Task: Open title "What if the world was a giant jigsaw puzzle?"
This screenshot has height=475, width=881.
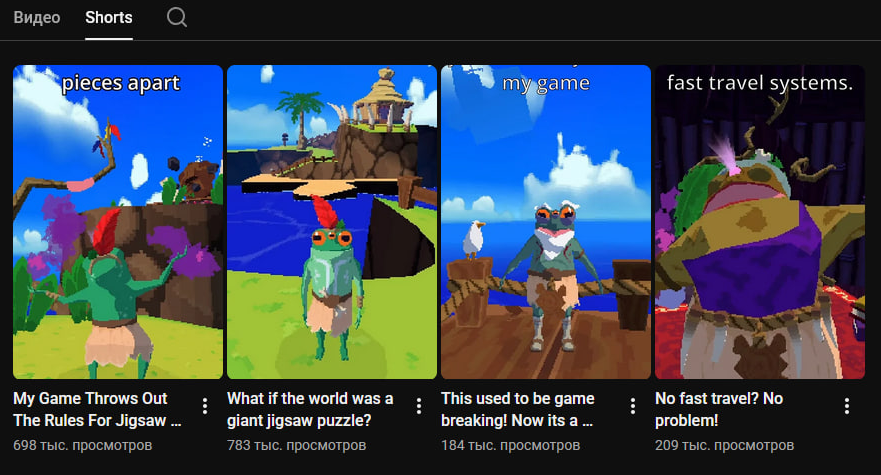Action: (x=310, y=409)
